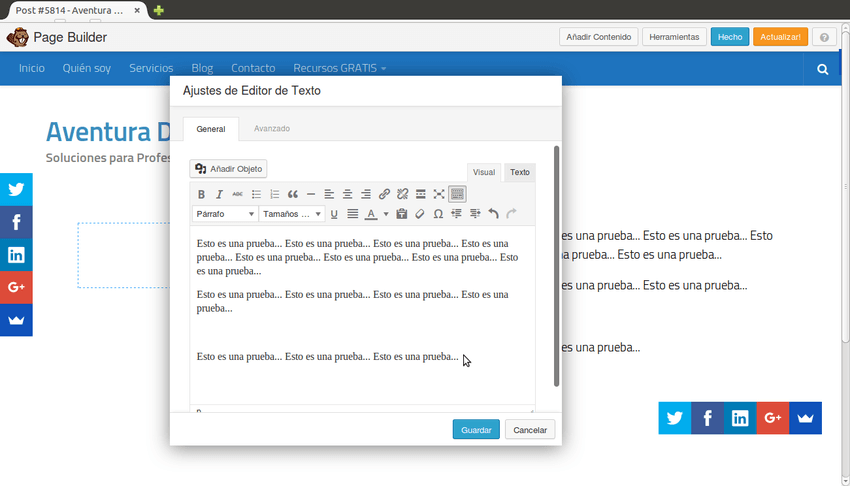The width and height of the screenshot is (850, 486).
Task: Toggle underline formatting in second toolbar row
Action: pyautogui.click(x=334, y=214)
